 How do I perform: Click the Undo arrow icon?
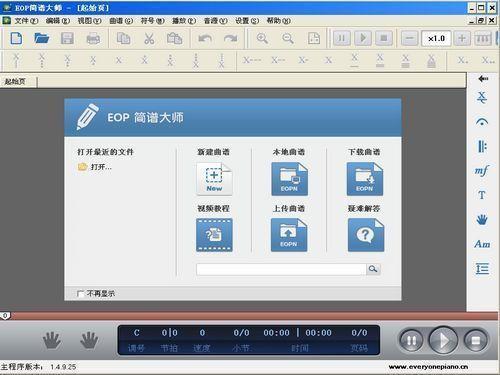[x=205, y=39]
